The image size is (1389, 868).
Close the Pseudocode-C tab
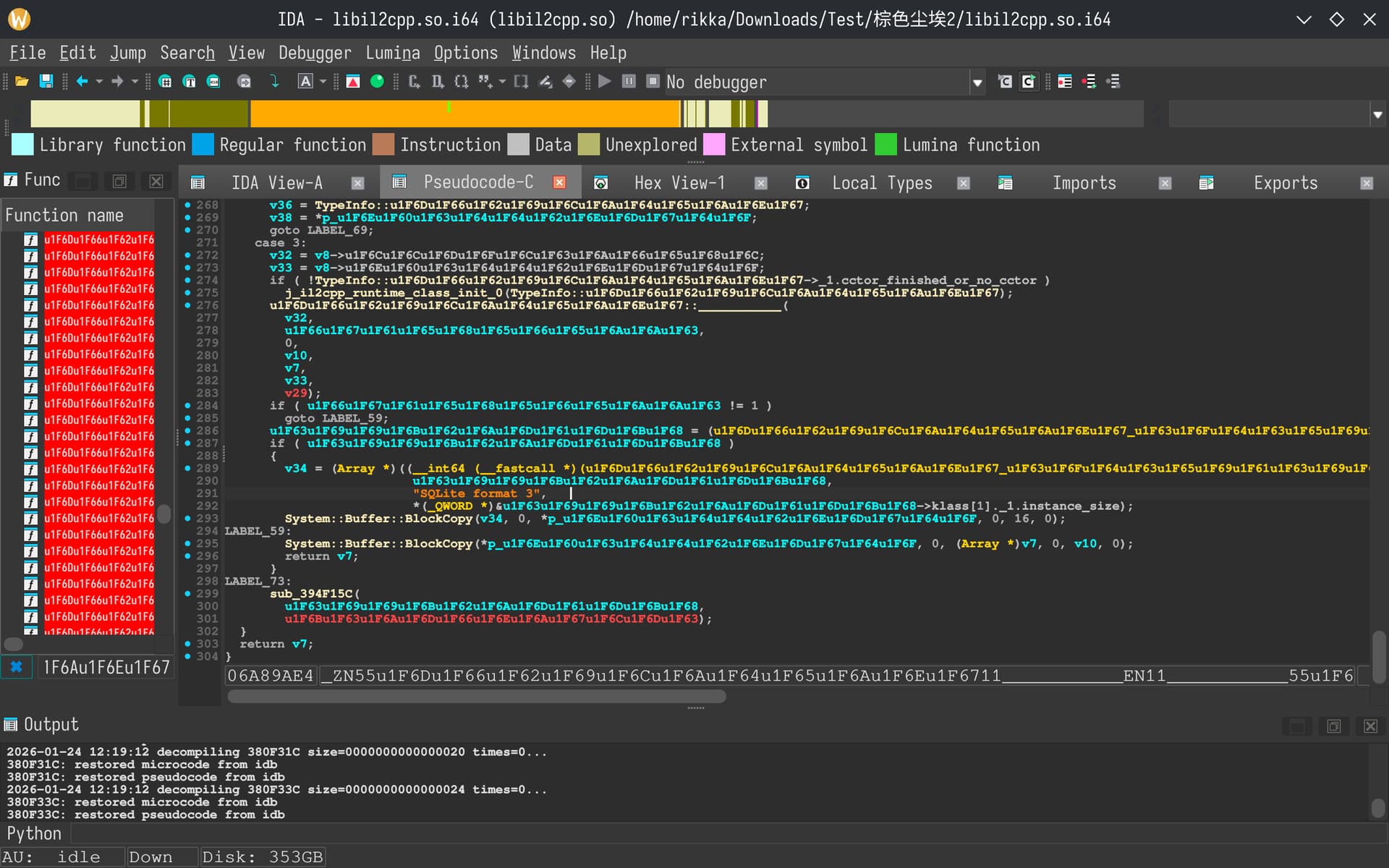[559, 182]
